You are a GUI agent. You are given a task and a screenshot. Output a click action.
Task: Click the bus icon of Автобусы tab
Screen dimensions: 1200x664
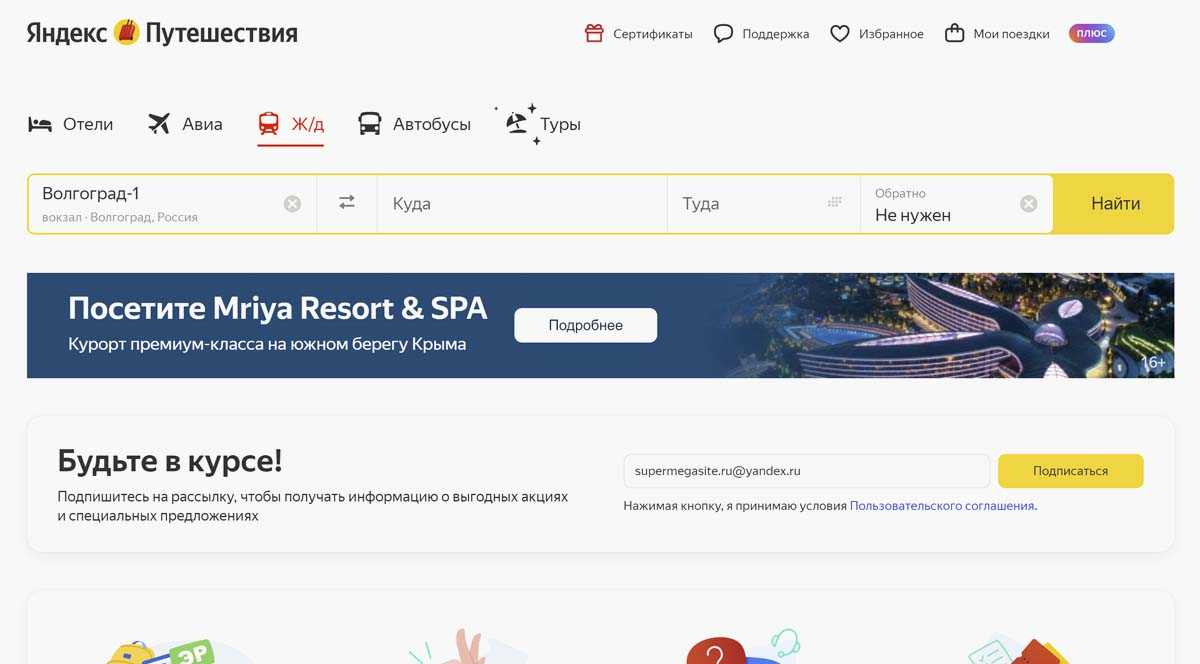370,124
